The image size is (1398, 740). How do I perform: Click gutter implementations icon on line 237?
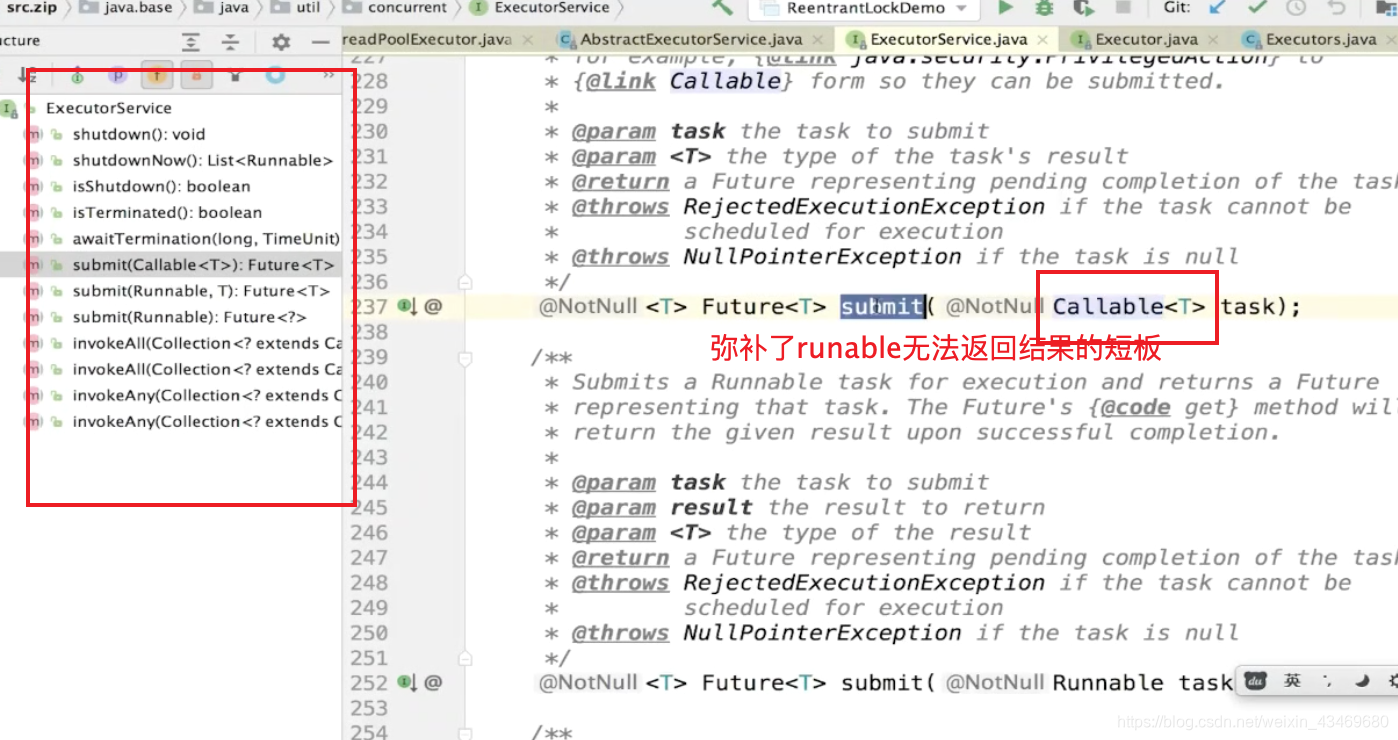tap(407, 306)
